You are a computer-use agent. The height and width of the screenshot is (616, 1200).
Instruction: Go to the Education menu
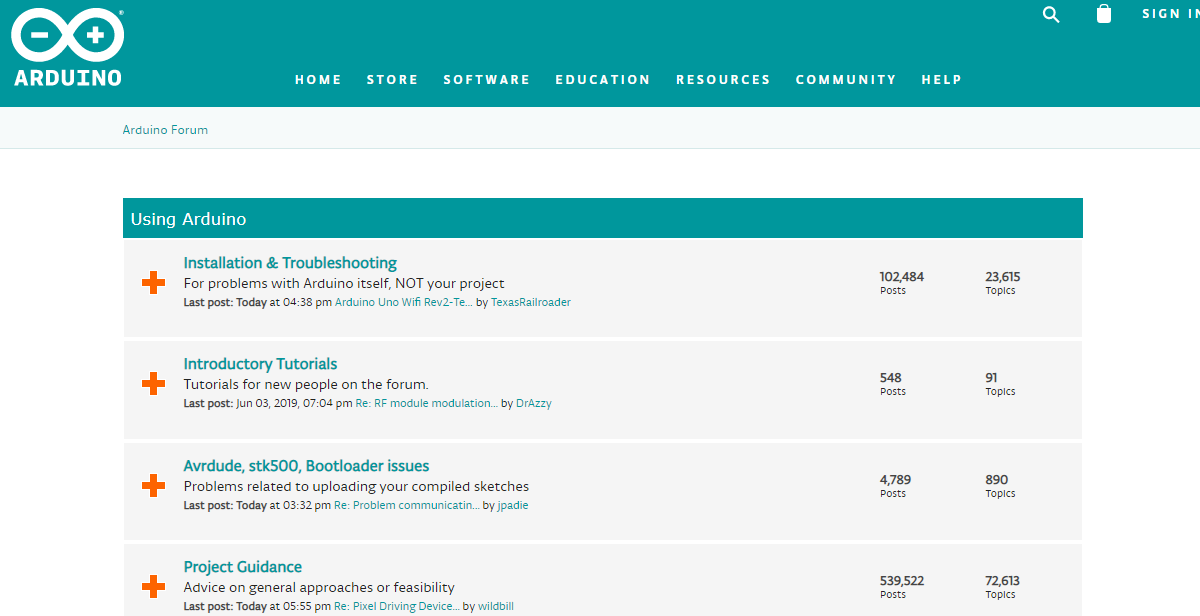coord(603,80)
